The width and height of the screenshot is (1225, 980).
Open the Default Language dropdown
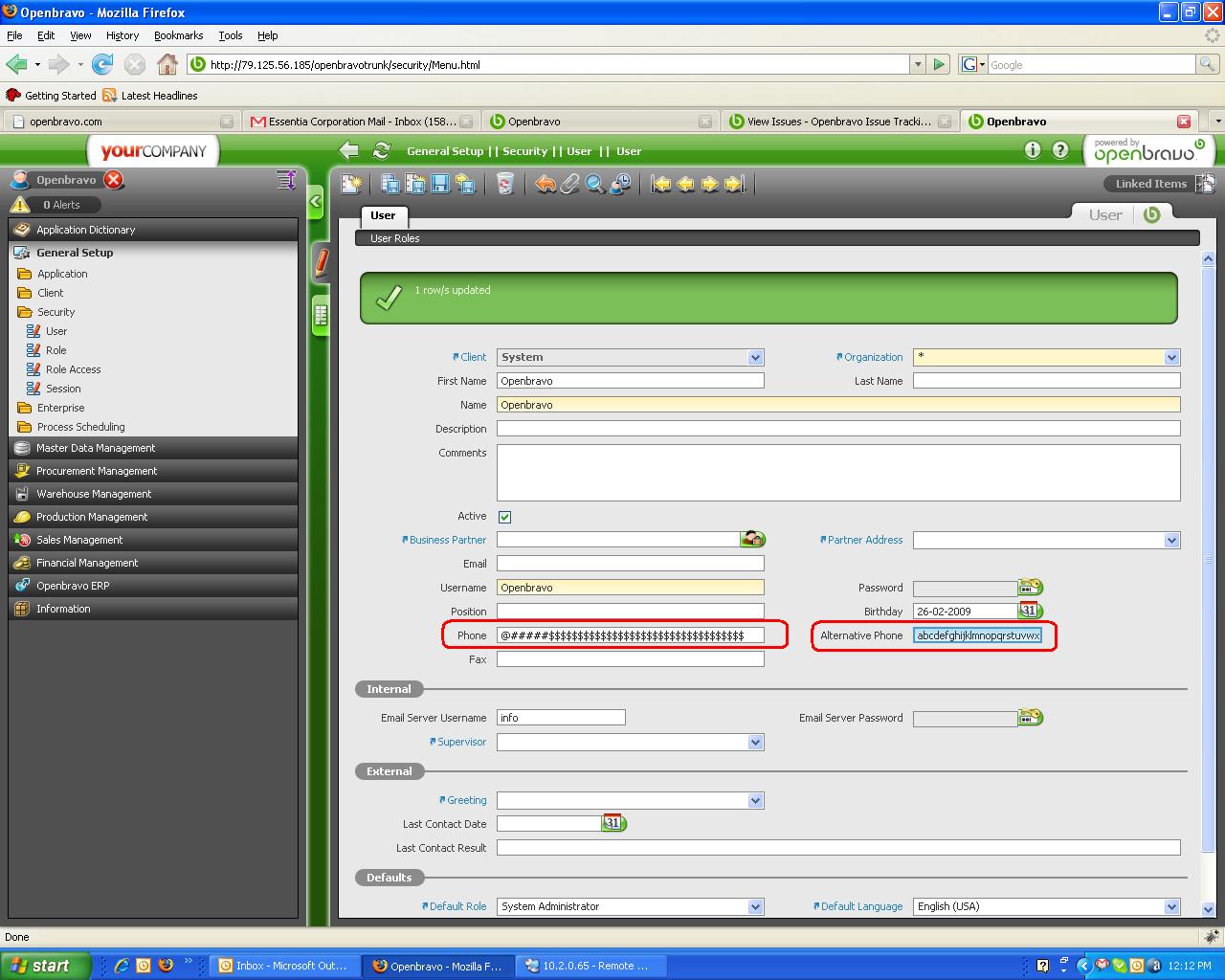(1171, 906)
